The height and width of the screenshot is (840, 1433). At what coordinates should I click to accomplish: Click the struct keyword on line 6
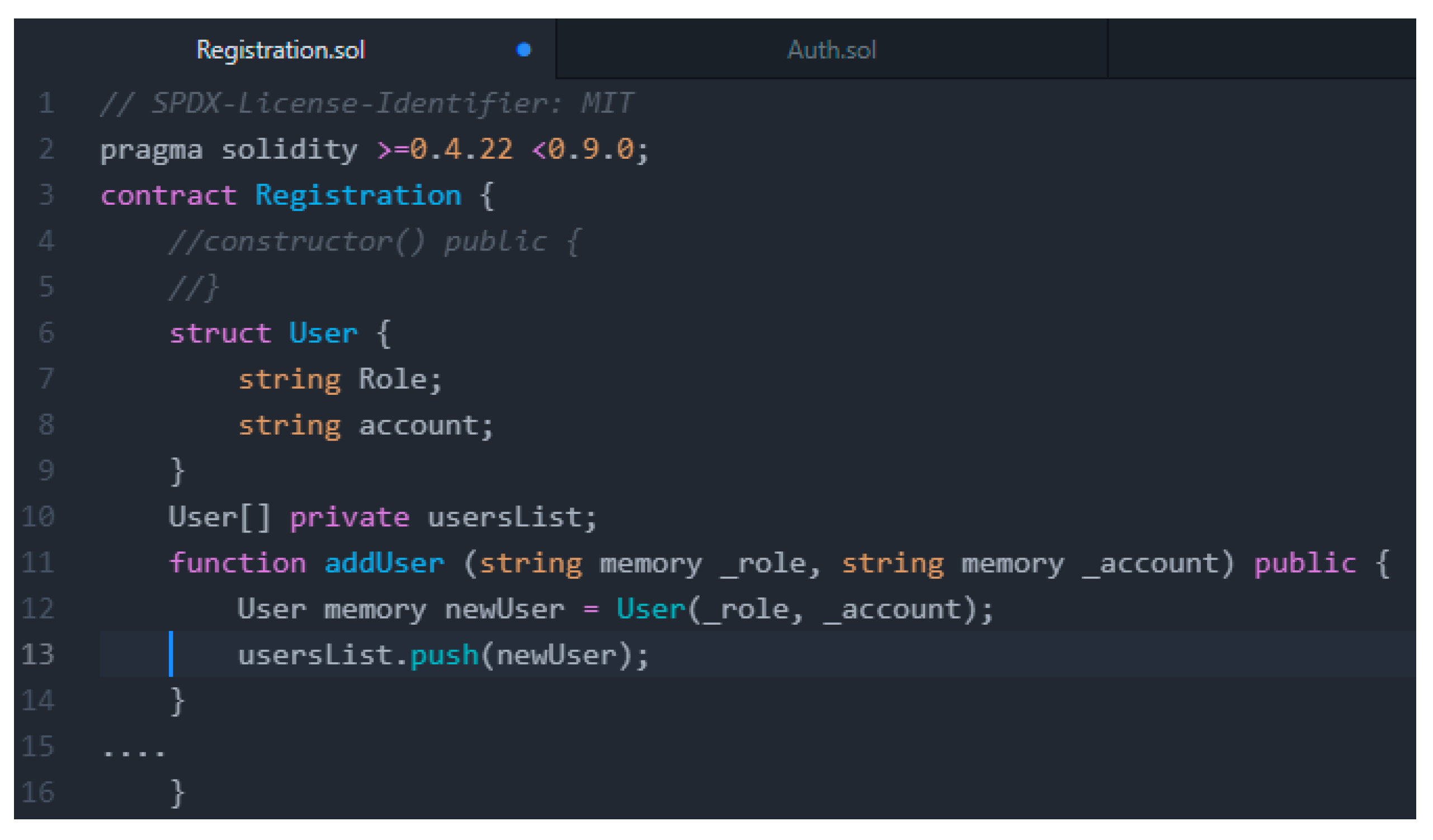tap(220, 333)
